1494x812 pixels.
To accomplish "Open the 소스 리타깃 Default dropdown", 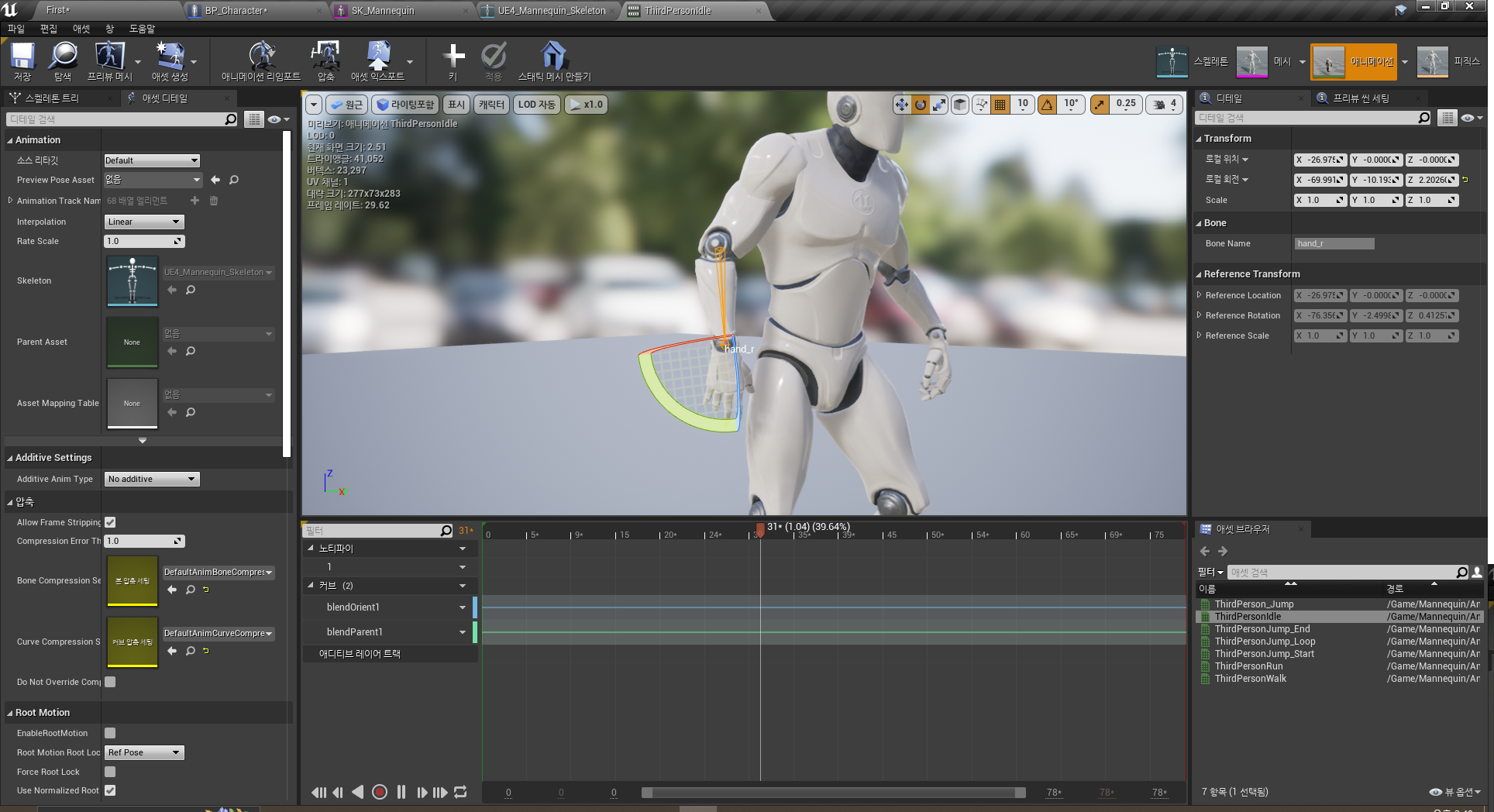I will click(x=152, y=160).
